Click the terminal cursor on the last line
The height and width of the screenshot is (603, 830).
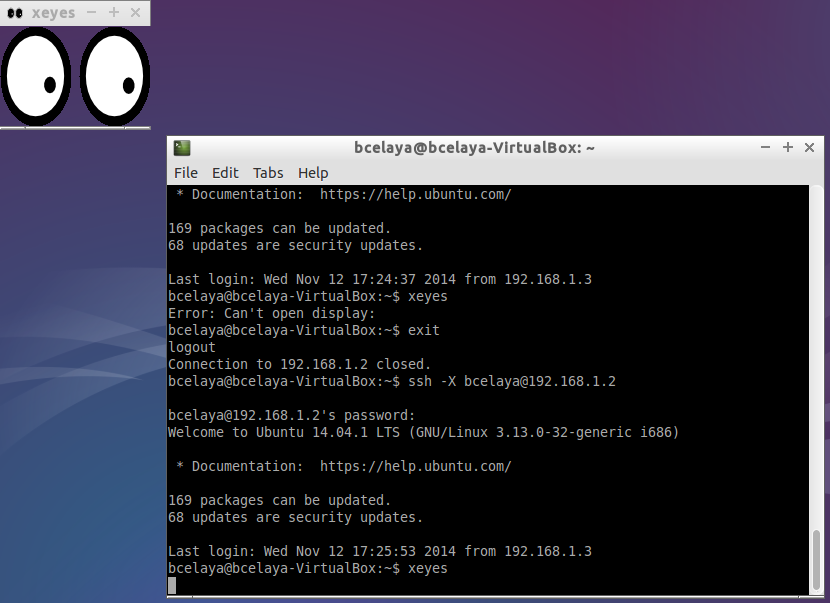click(x=172, y=586)
